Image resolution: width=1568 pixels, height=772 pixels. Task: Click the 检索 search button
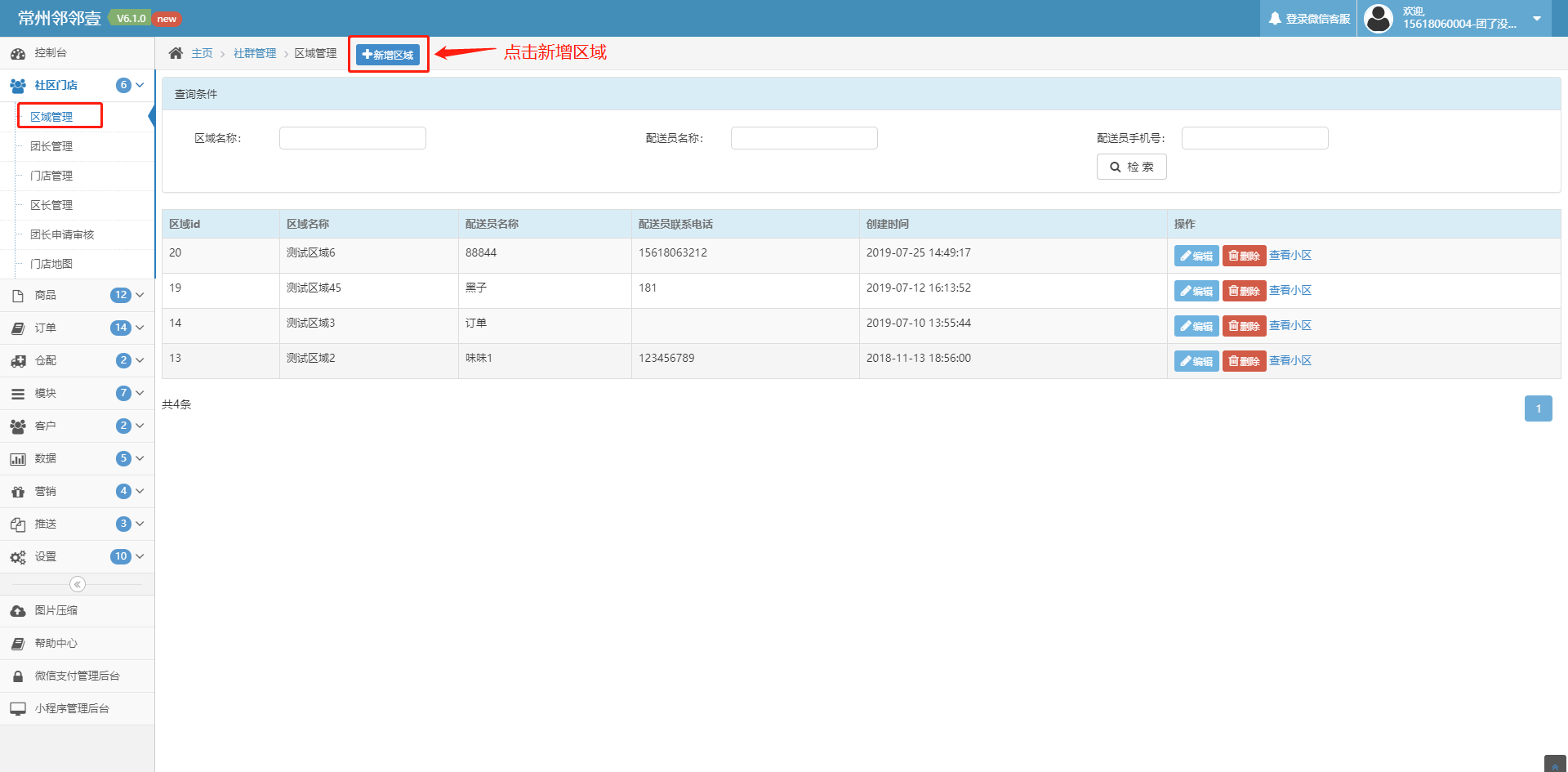(x=1131, y=167)
